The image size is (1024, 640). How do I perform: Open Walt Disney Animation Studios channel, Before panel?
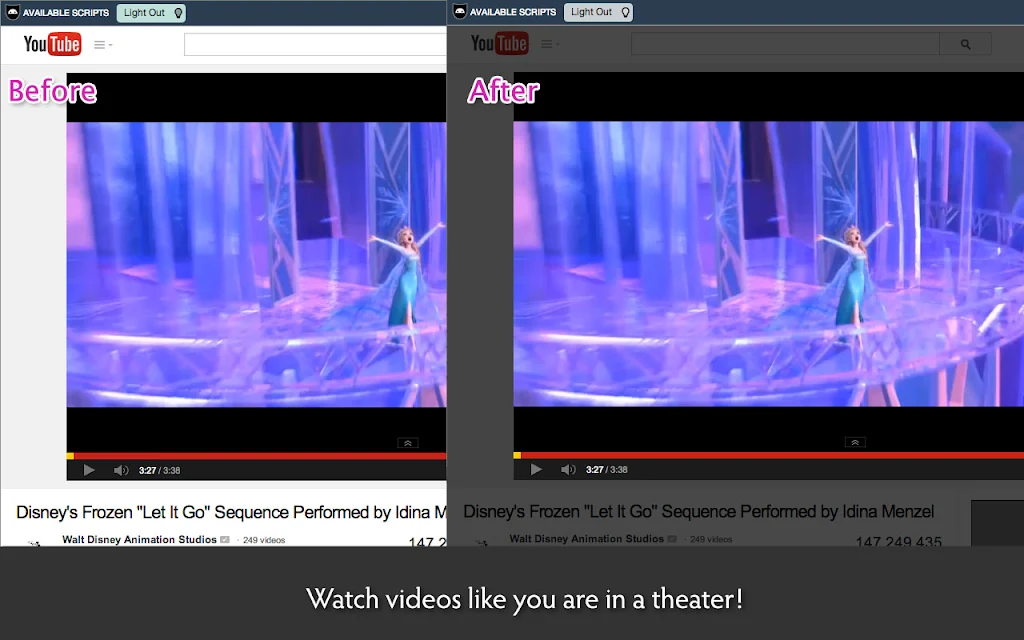click(139, 539)
